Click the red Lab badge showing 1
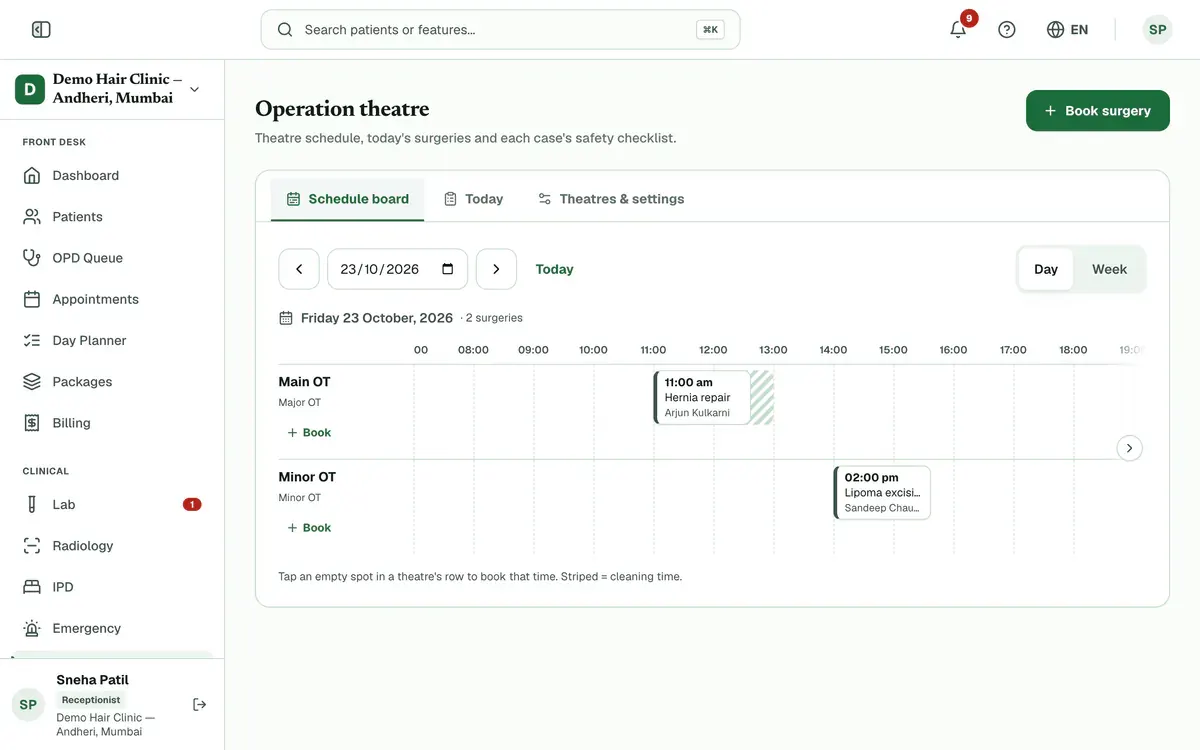The height and width of the screenshot is (750, 1200). click(x=192, y=505)
